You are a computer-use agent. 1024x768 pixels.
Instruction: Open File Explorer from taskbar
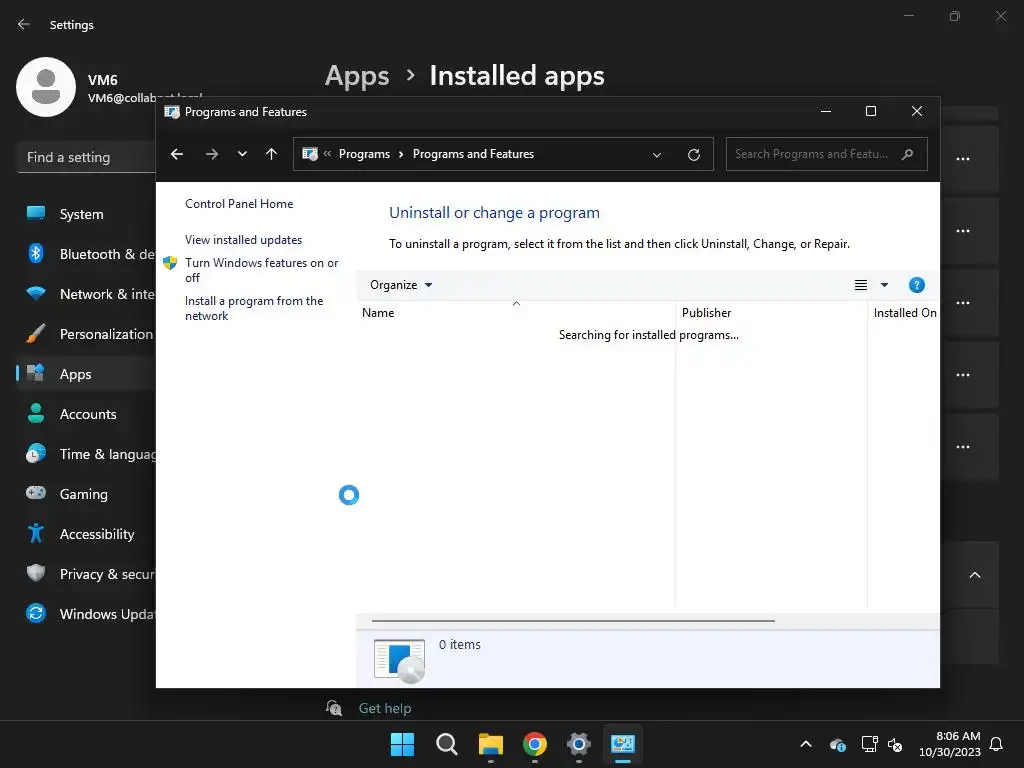tap(490, 744)
